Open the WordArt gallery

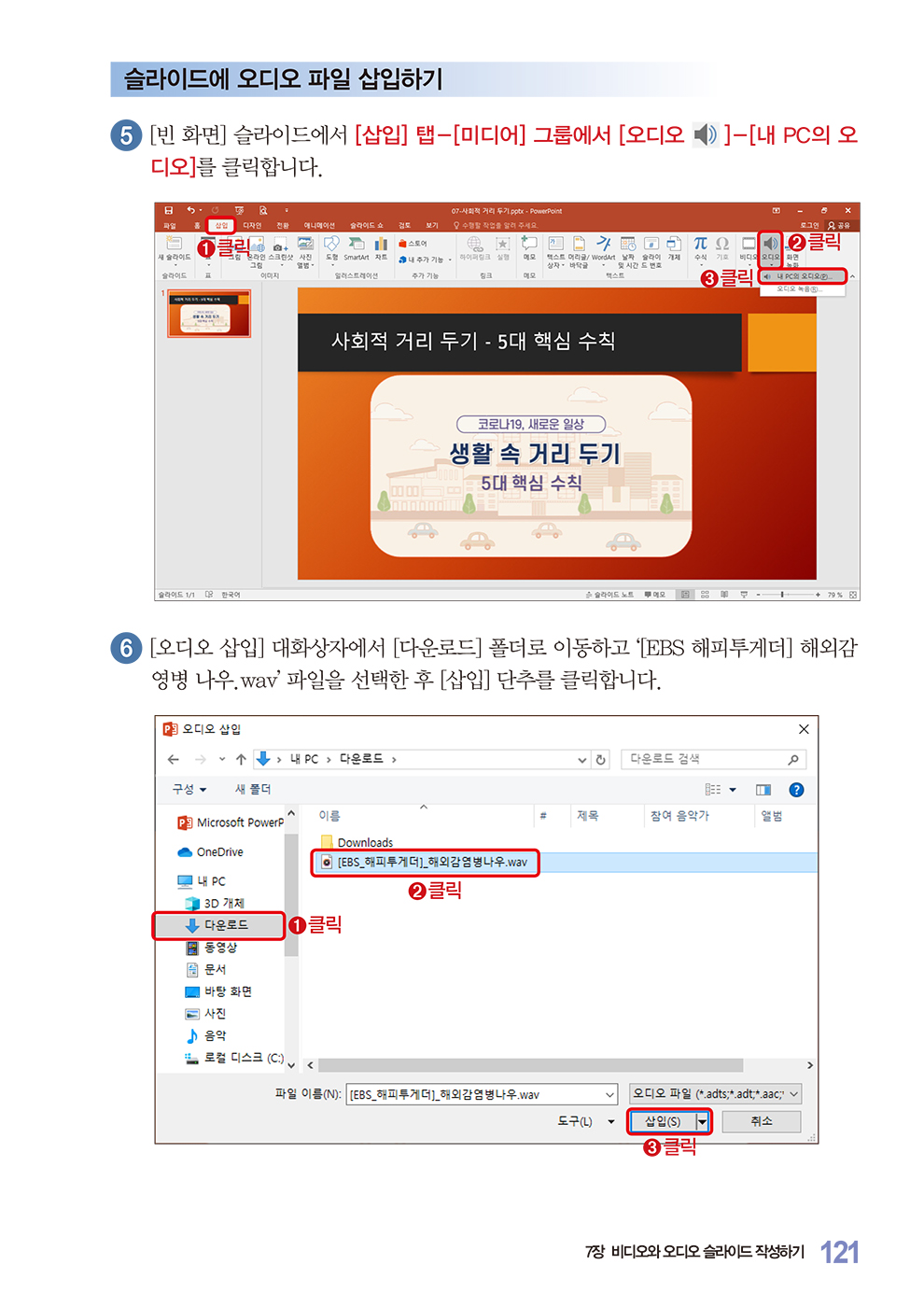pos(604,248)
